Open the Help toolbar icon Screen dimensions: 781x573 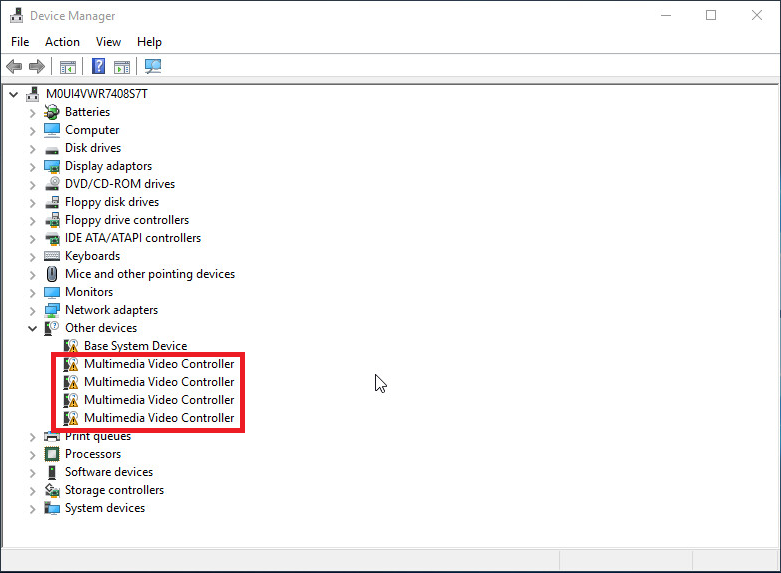point(99,66)
